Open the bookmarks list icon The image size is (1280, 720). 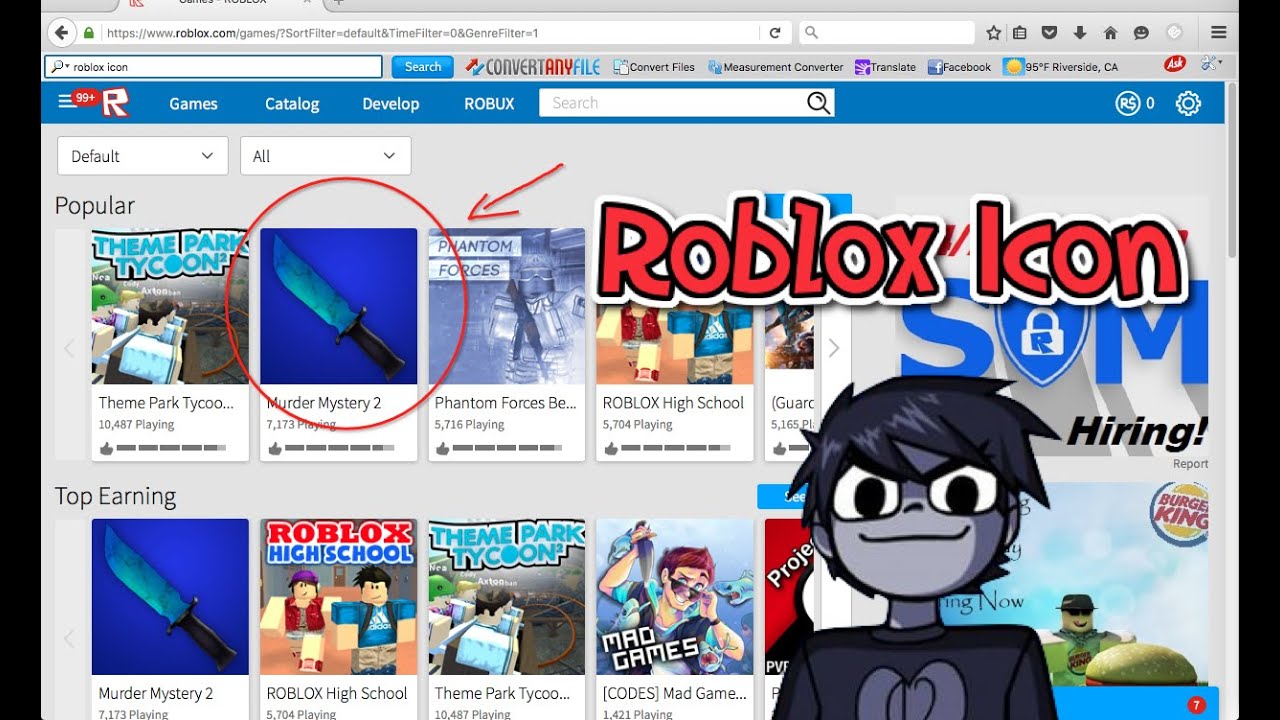point(1020,33)
